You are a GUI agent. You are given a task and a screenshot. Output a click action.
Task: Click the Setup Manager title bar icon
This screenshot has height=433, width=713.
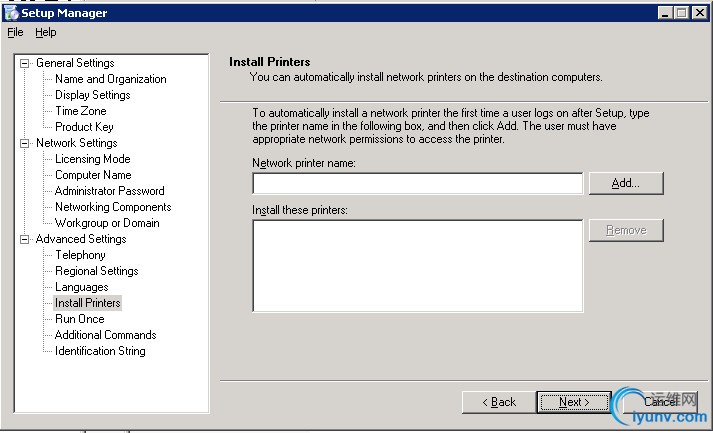(x=11, y=13)
